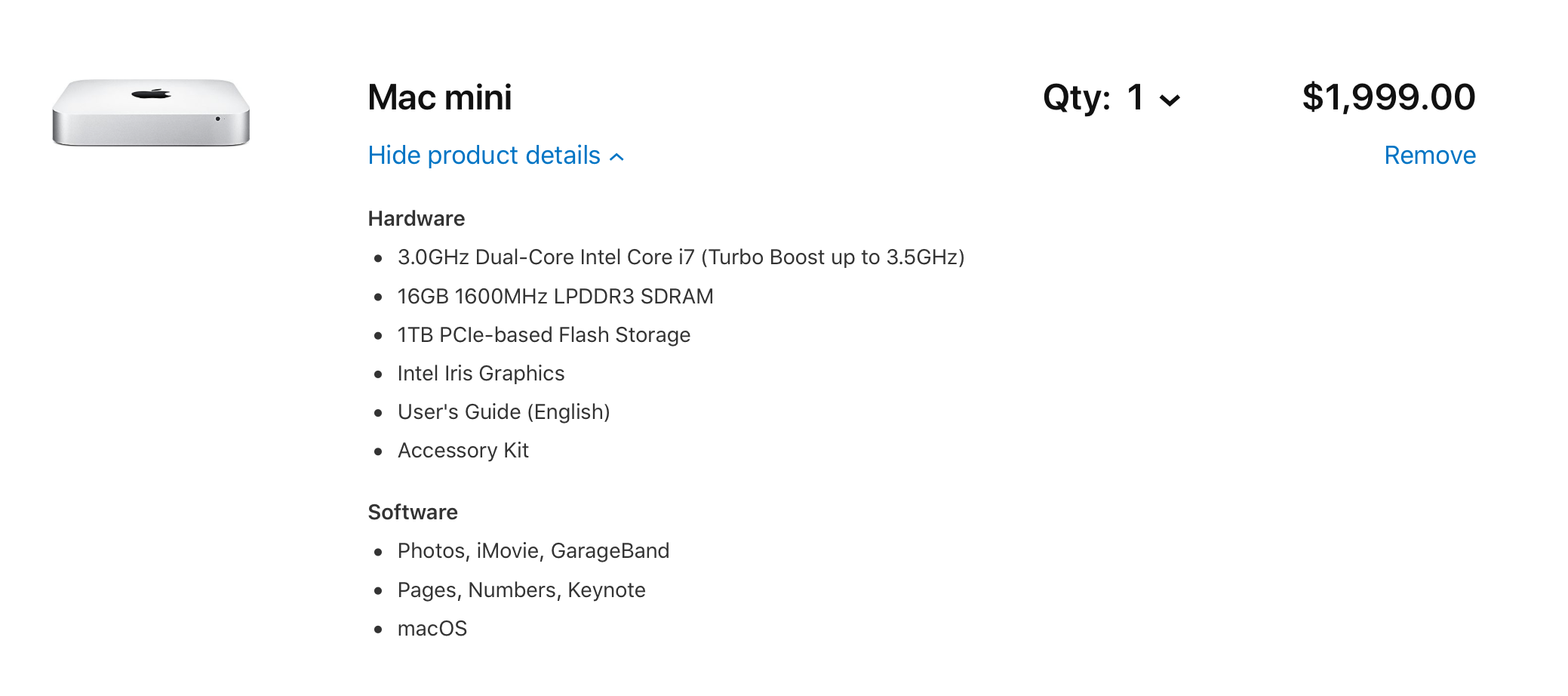Screen dimensions: 1568x696
Task: Click the up chevron beside Hide product details
Action: click(616, 157)
